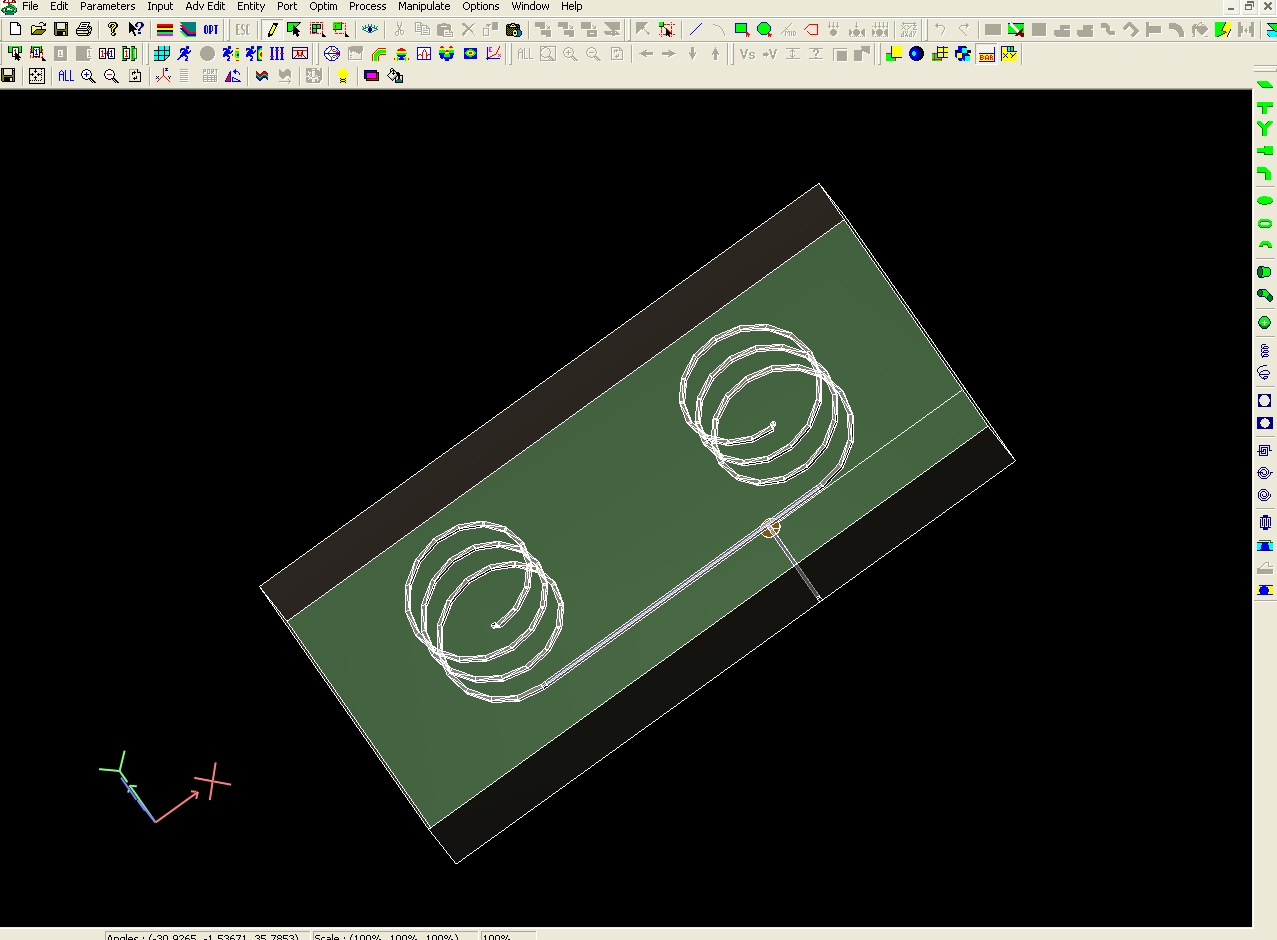Pick the red polygon outline tool
This screenshot has height=940, width=1277.
811,30
